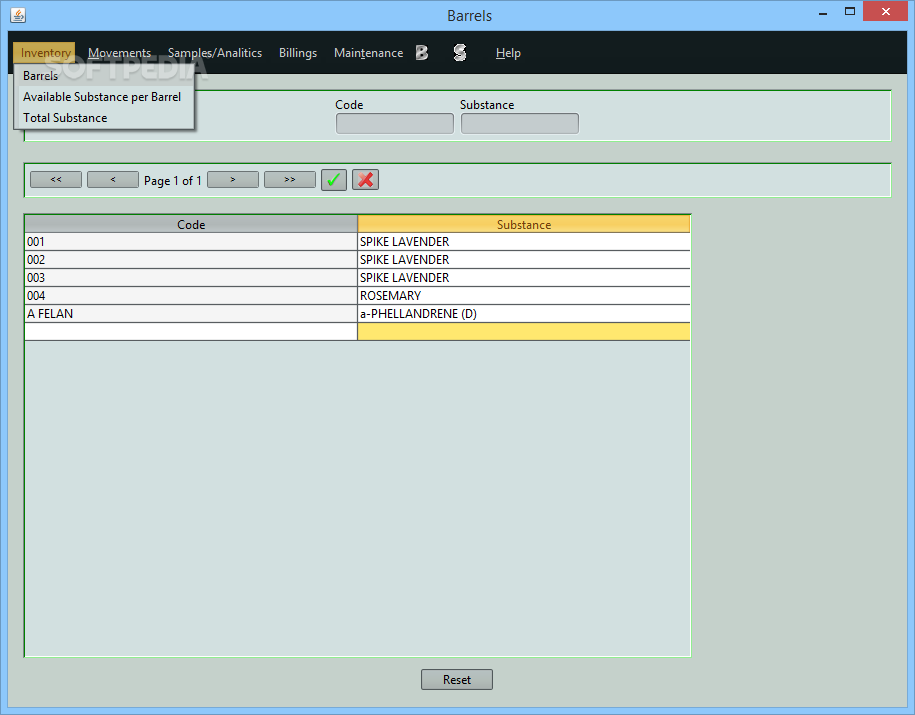915x715 pixels.
Task: Open the Samples/Analitics menu
Action: click(x=215, y=53)
